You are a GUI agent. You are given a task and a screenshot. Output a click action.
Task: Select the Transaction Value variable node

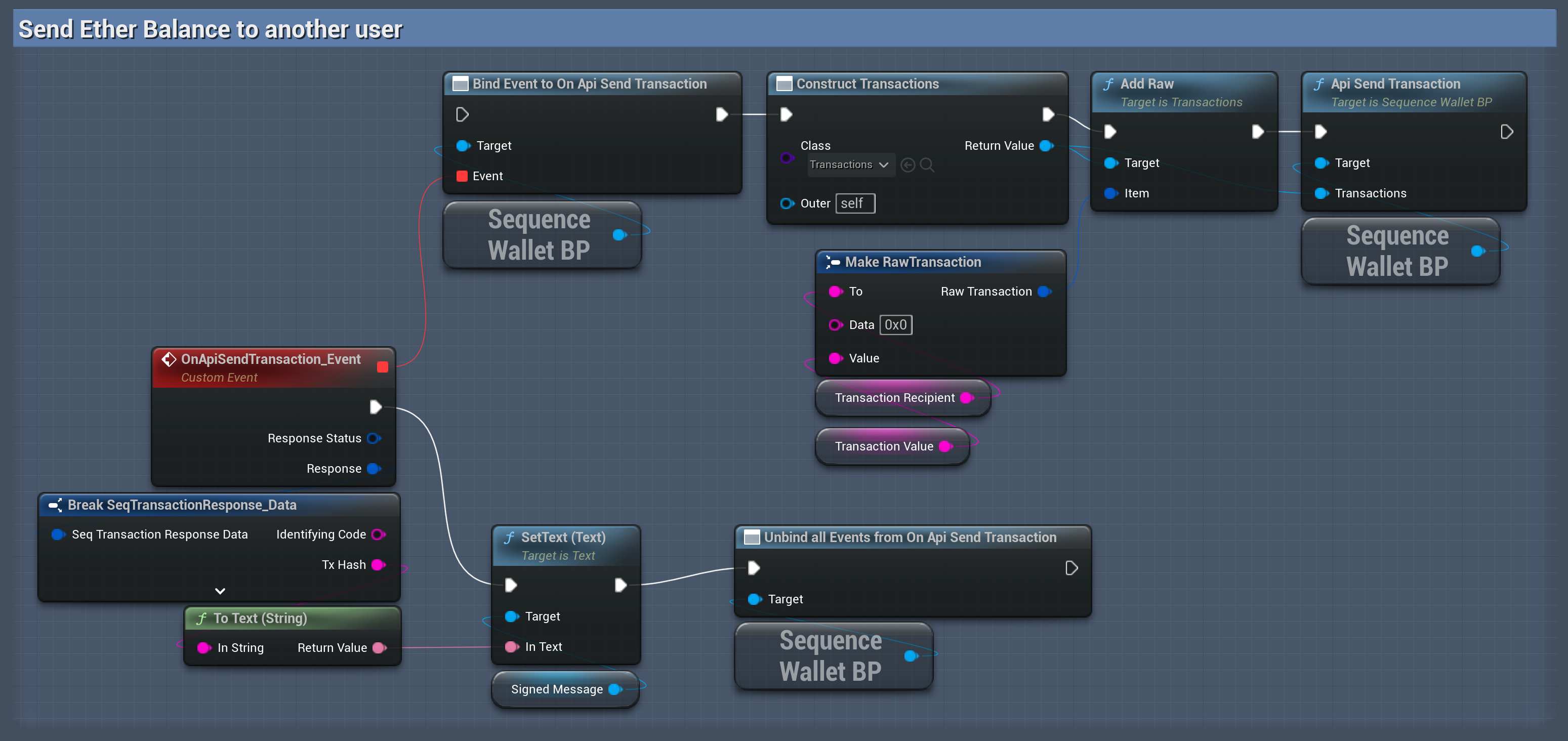pos(883,447)
